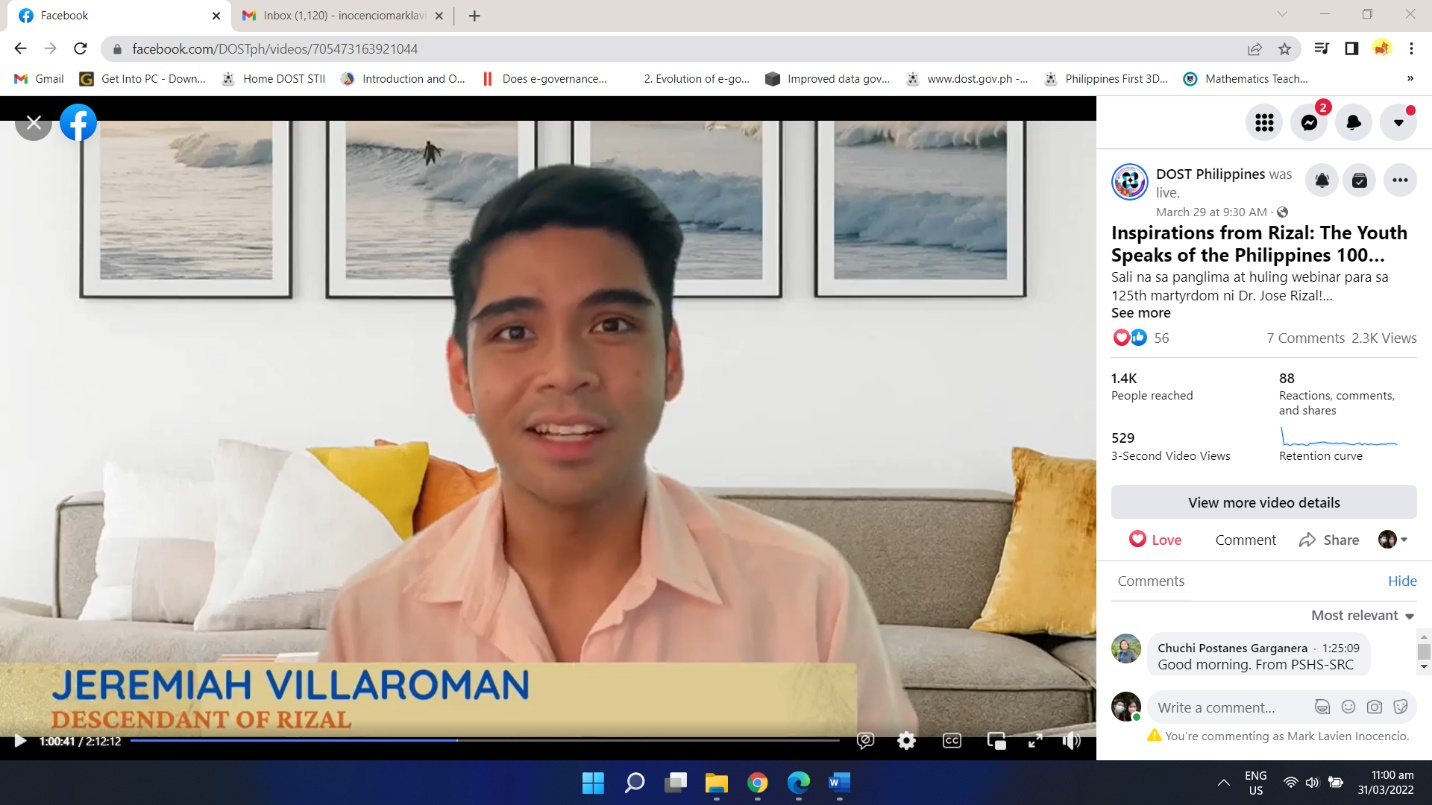
Task: Toggle the Love reaction on the video
Action: (x=1155, y=540)
